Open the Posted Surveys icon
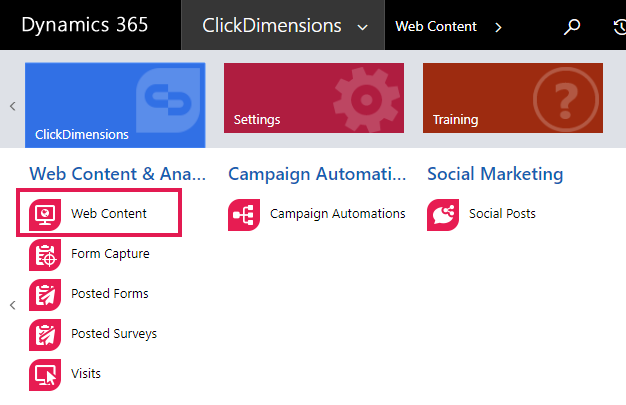626x405 pixels. [45, 334]
